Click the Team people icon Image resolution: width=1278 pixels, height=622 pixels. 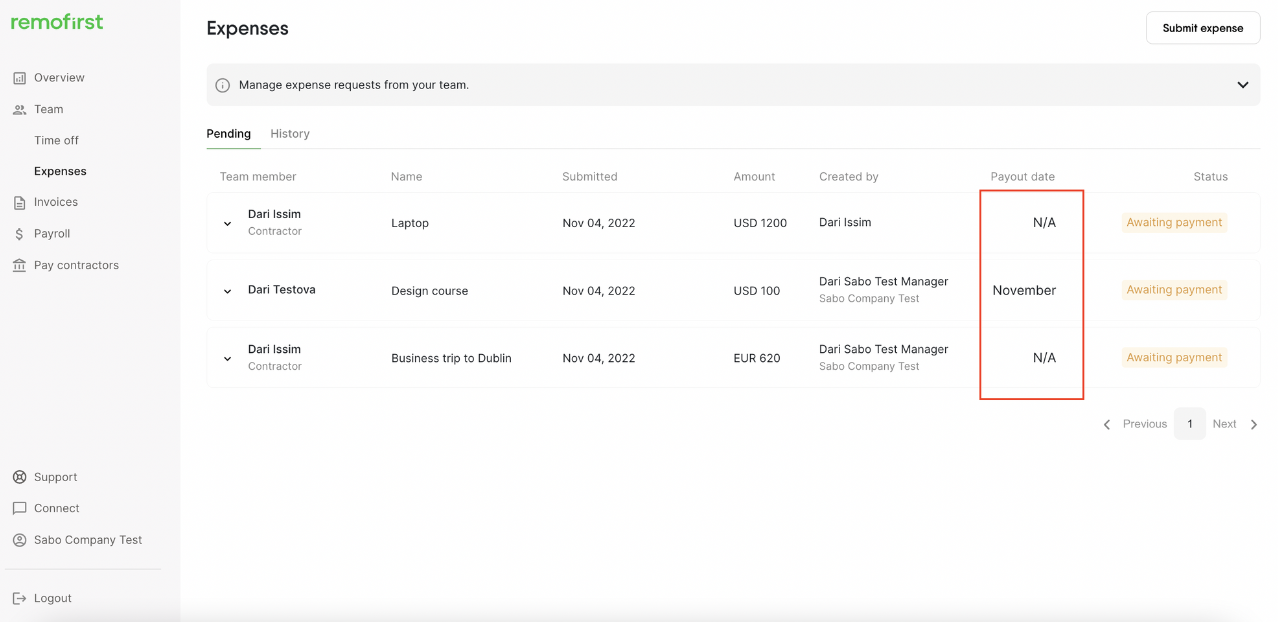pos(19,110)
